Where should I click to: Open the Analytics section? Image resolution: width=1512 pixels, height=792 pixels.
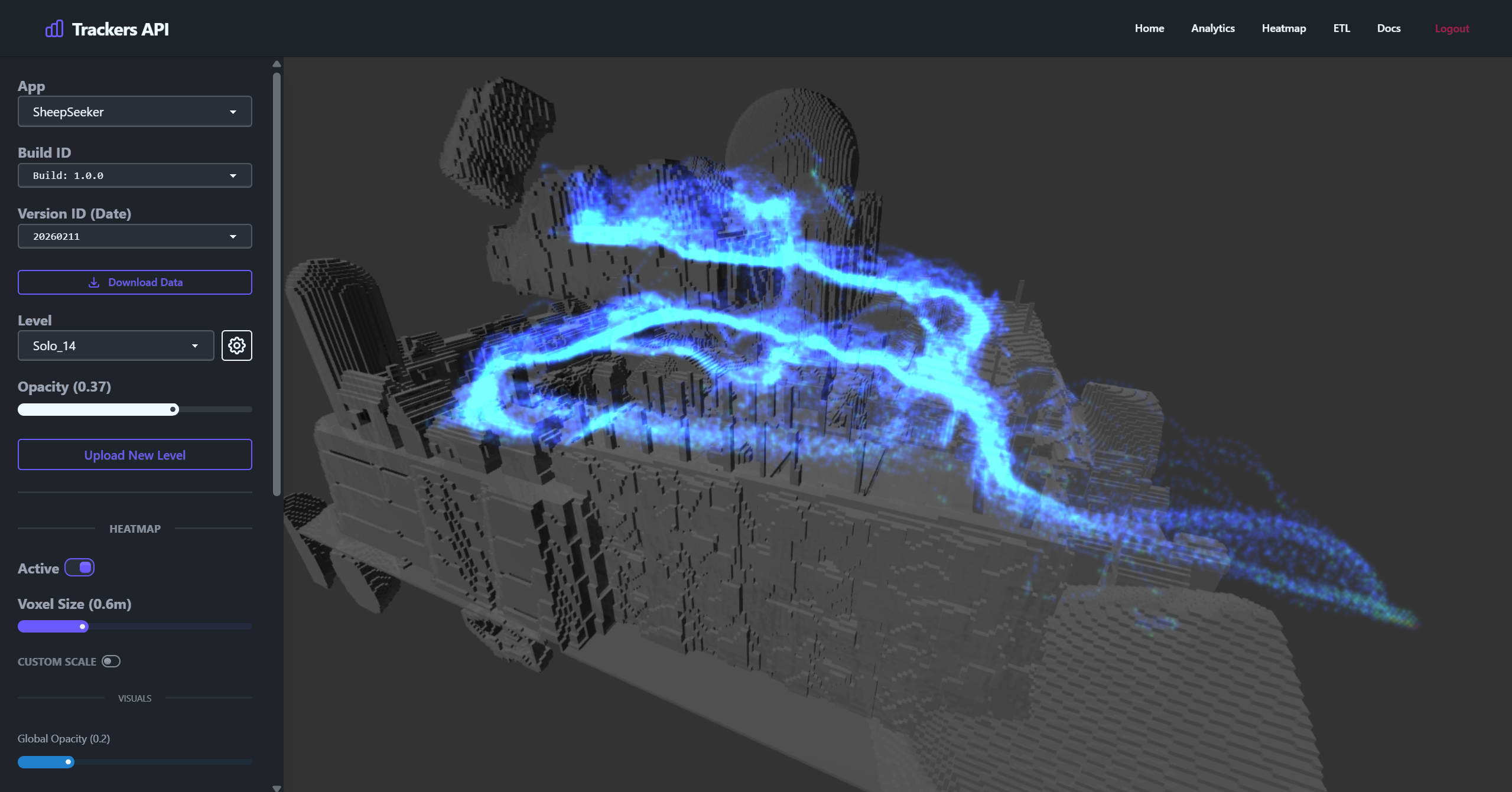tap(1212, 28)
